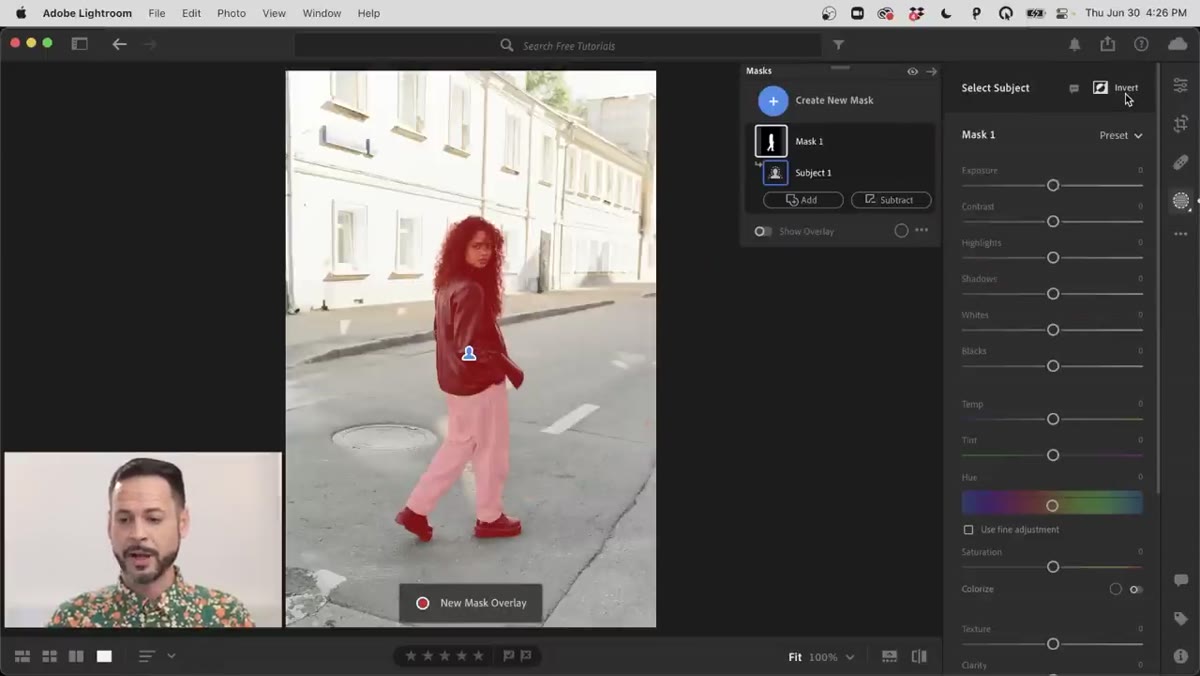Click the Hue color slider handle

pos(1052,505)
